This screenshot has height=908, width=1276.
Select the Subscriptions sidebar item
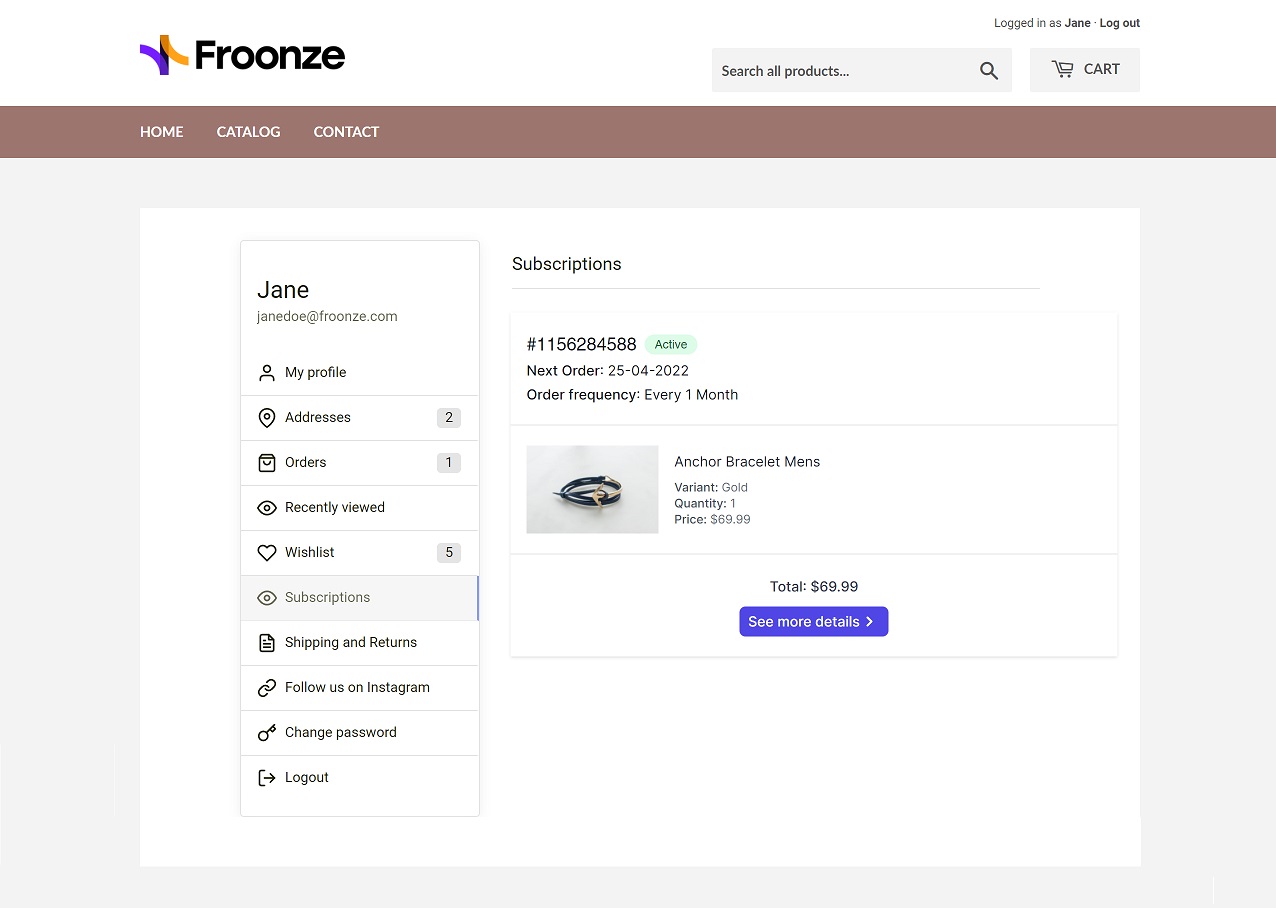point(360,598)
